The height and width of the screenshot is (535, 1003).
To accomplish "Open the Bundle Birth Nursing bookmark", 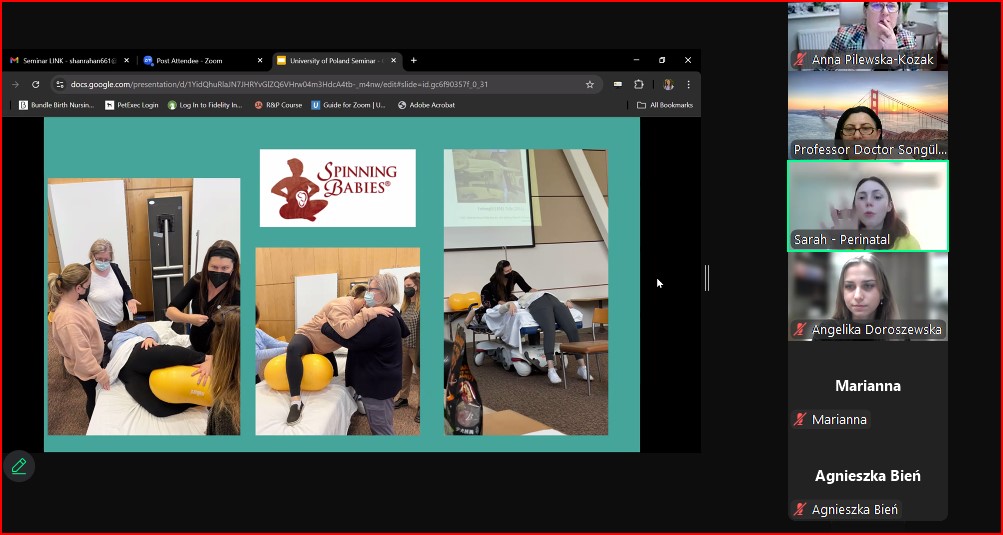I will click(56, 105).
